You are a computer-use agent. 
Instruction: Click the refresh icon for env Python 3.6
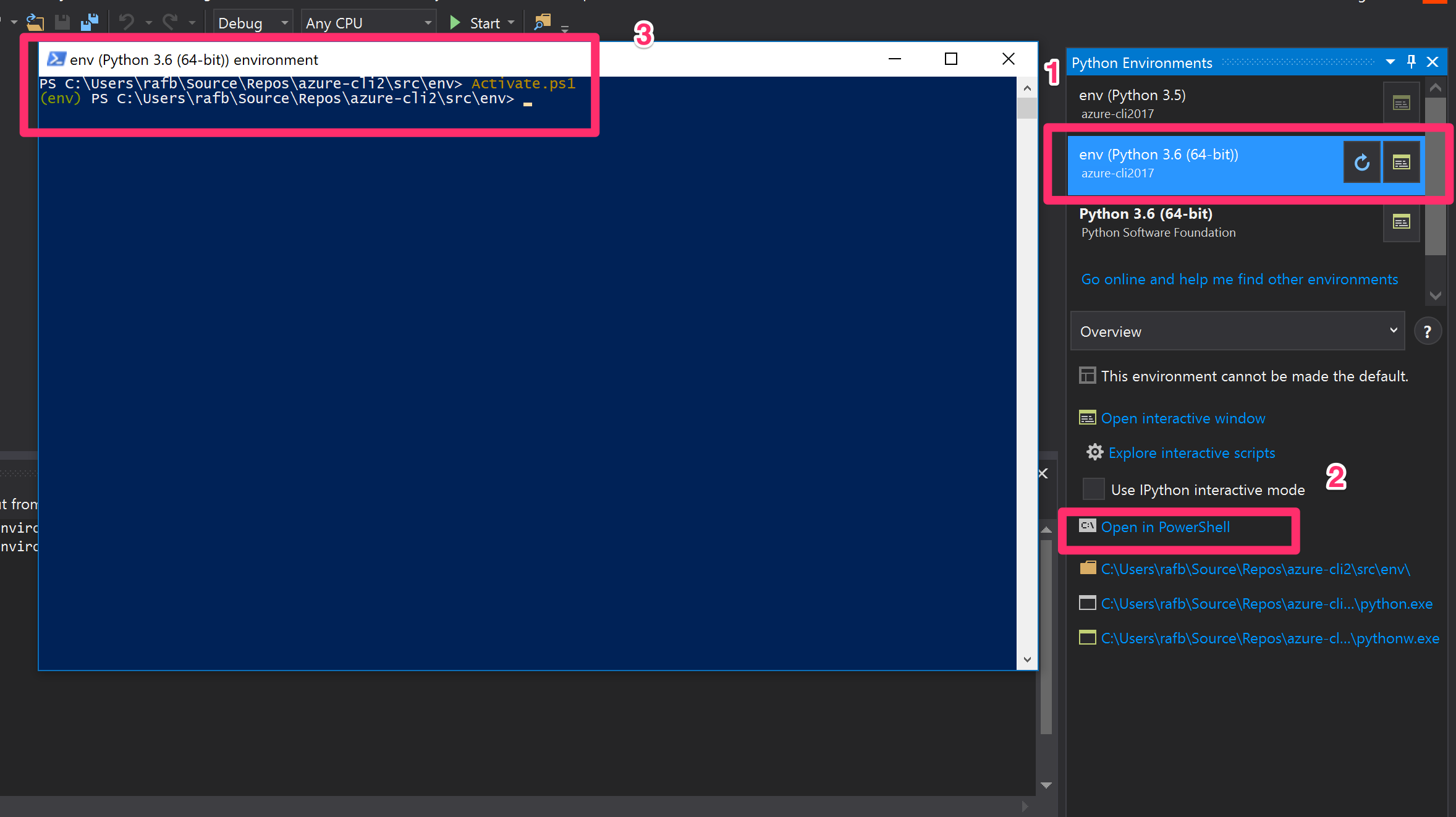click(1362, 162)
